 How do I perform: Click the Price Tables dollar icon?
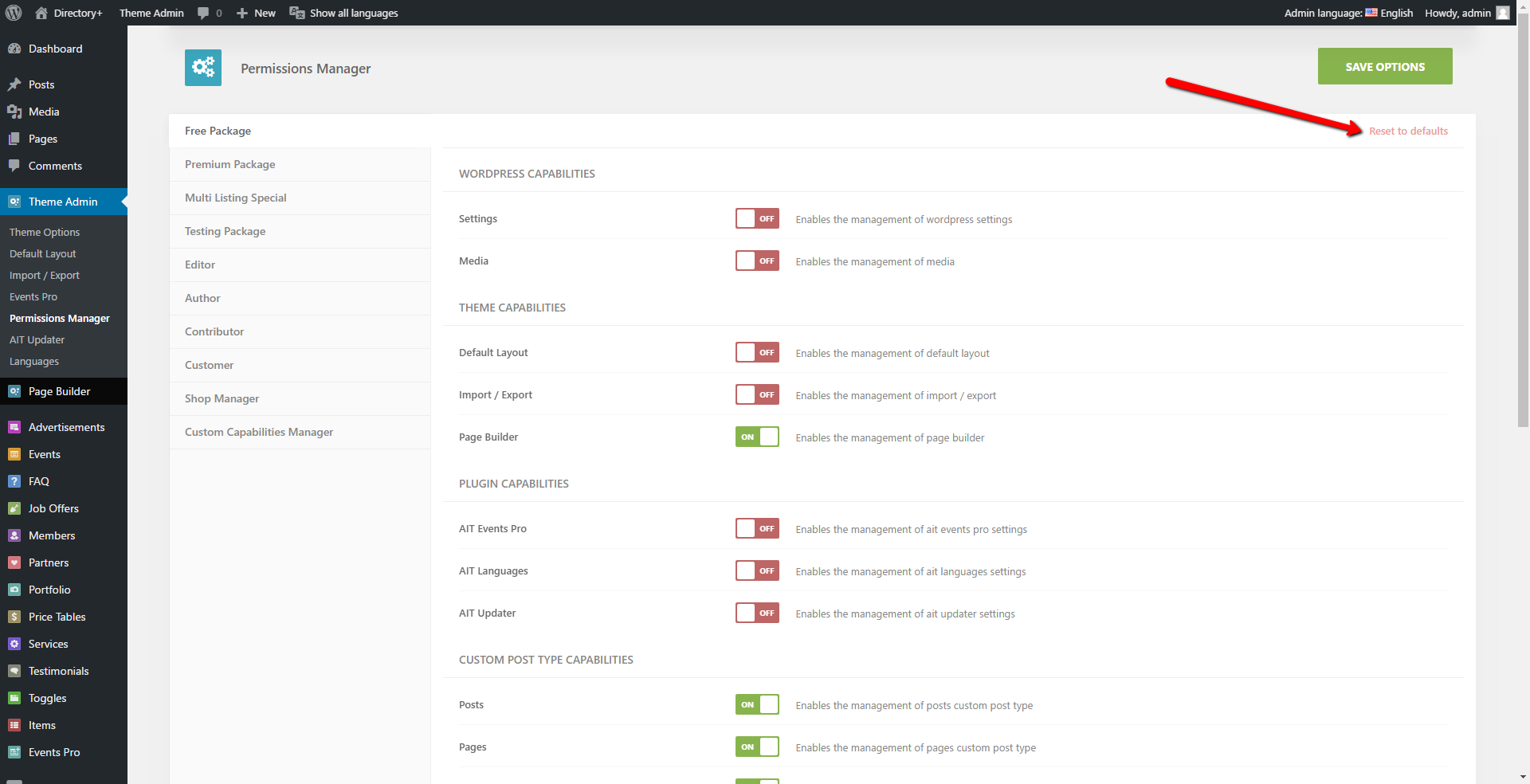point(14,617)
